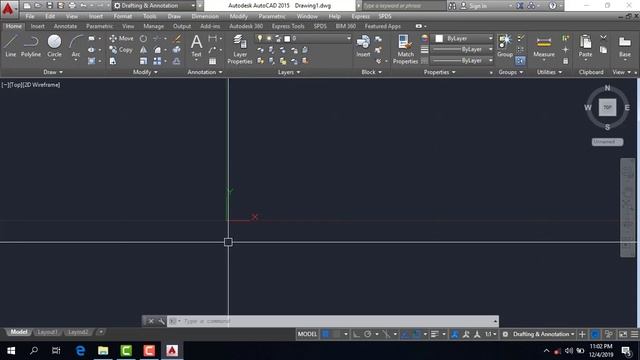Click the Unnamed UCS button under ViewCube
Viewport: 640px width, 360px height.
pos(607,142)
